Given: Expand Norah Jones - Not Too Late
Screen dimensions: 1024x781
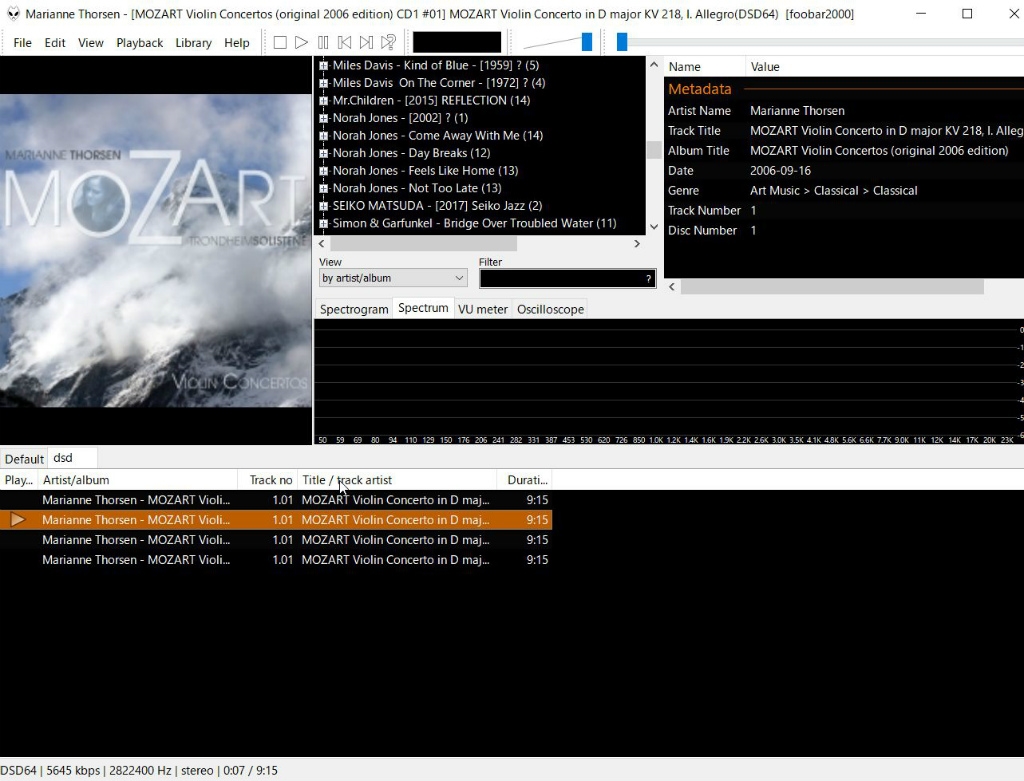Looking at the screenshot, I should point(323,188).
